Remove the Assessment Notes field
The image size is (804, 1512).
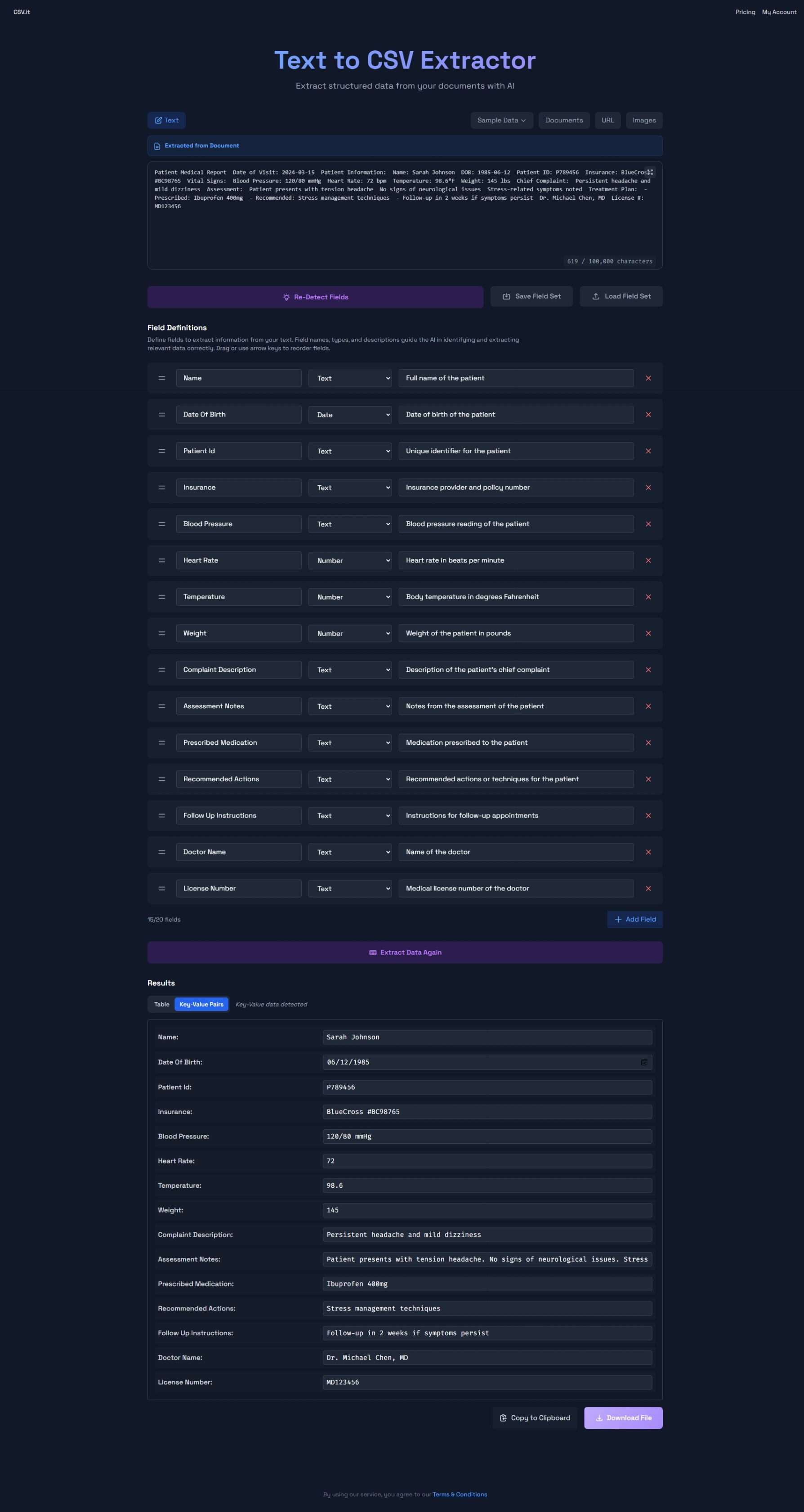(x=648, y=706)
